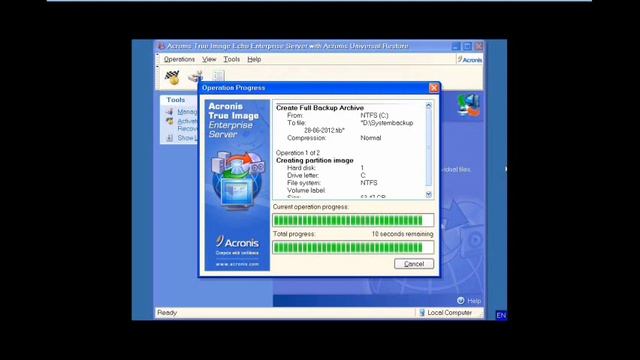Click the 'Compression:' label

point(307,138)
